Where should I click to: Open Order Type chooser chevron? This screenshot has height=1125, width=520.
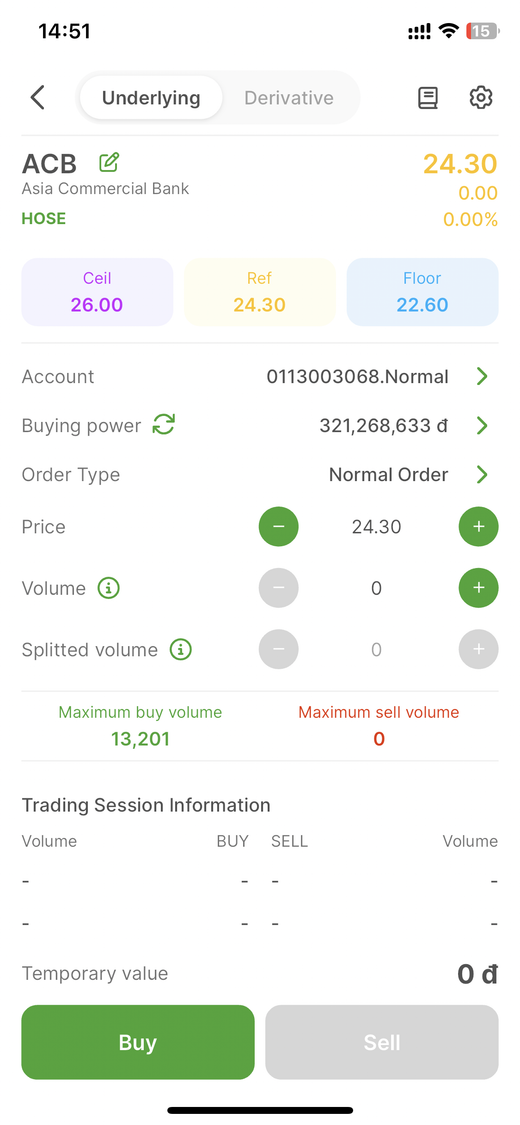(482, 474)
